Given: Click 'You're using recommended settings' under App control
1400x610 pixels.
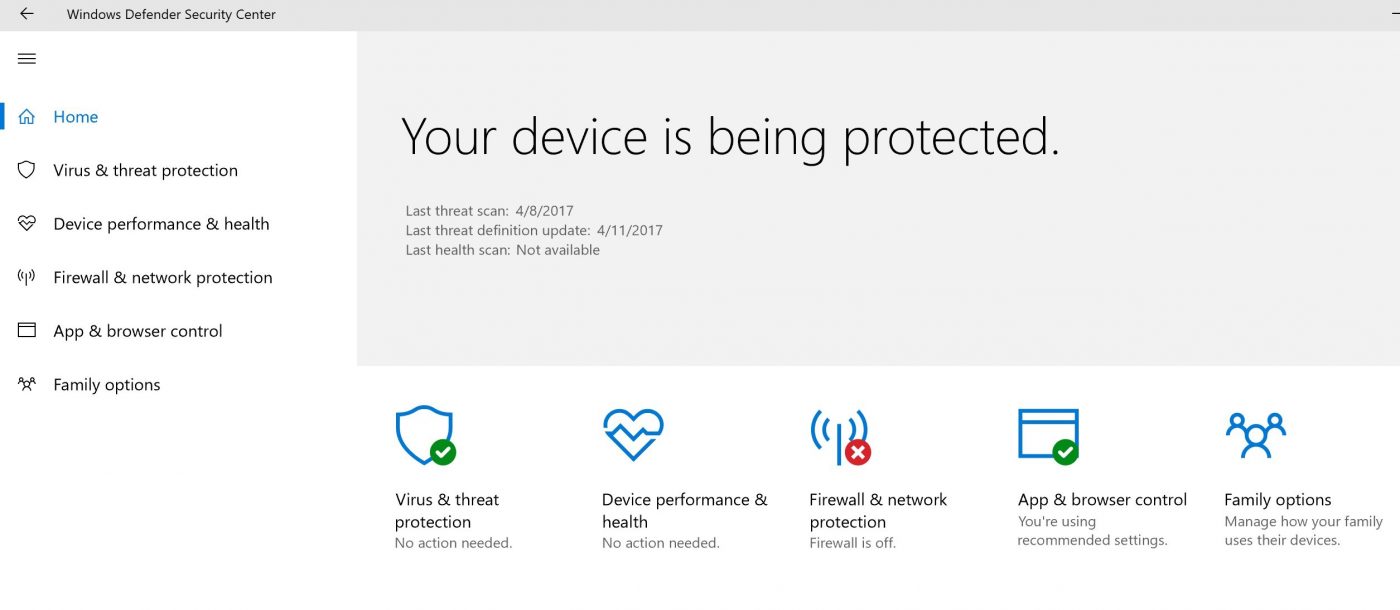Looking at the screenshot, I should pos(1092,530).
